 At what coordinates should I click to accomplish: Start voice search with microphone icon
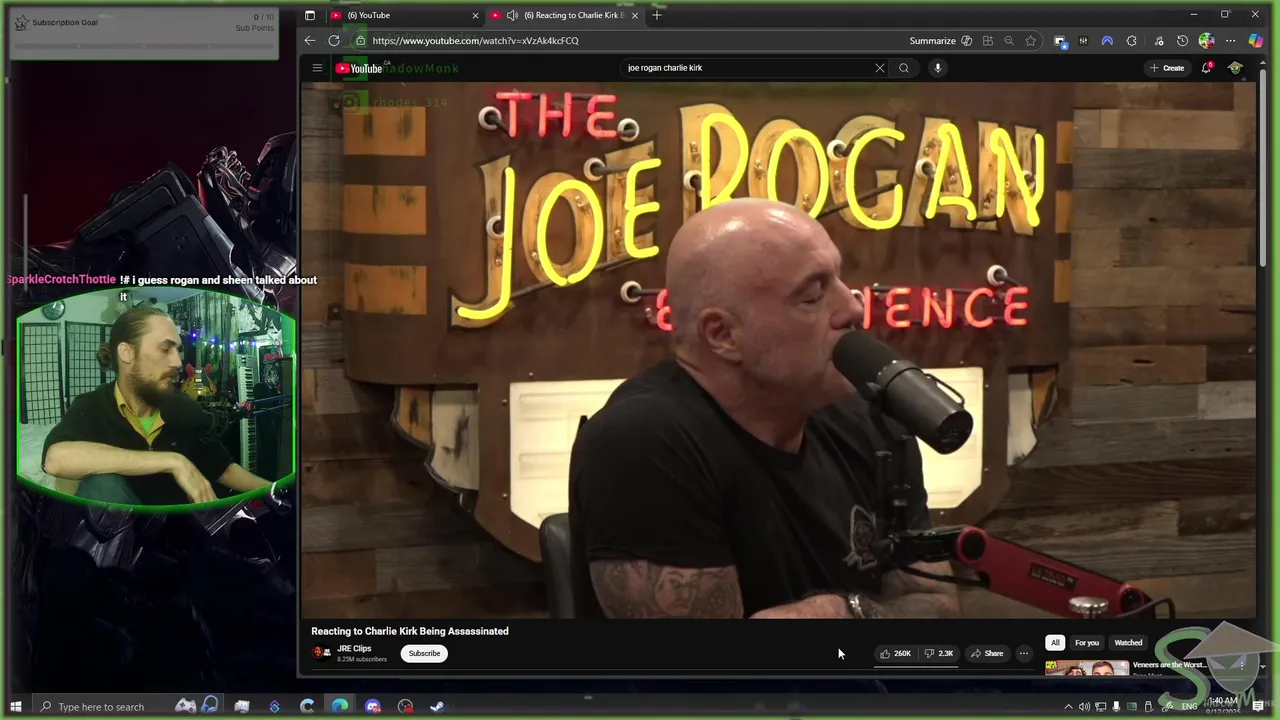pyautogui.click(x=937, y=68)
